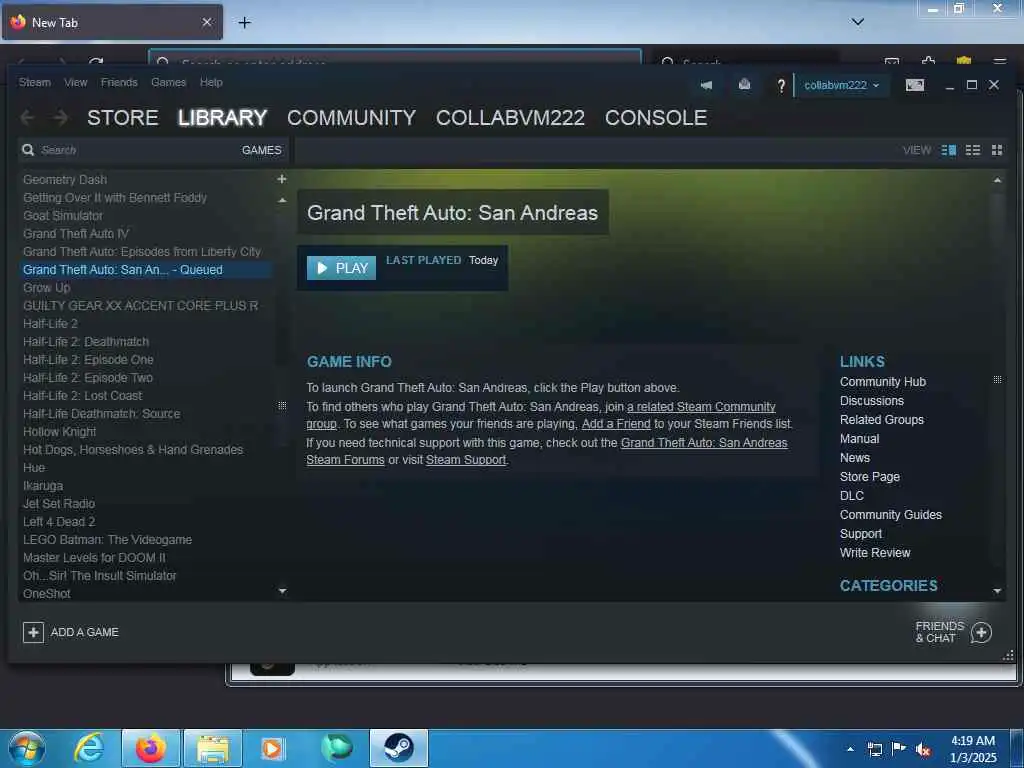Click the Steam help question mark icon
Image resolution: width=1024 pixels, height=768 pixels.
click(780, 86)
